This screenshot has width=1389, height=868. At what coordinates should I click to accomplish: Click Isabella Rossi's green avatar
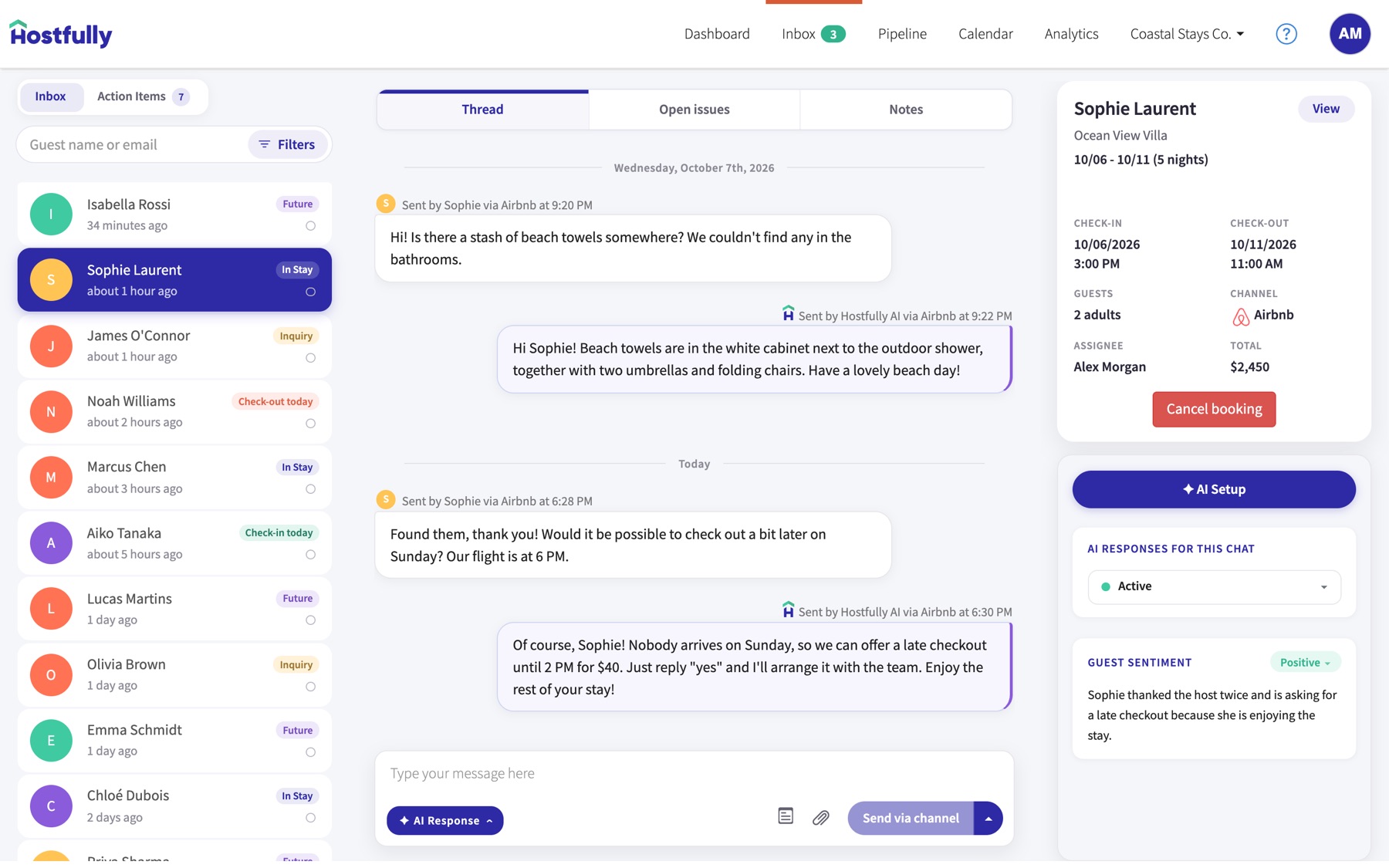[x=51, y=214]
